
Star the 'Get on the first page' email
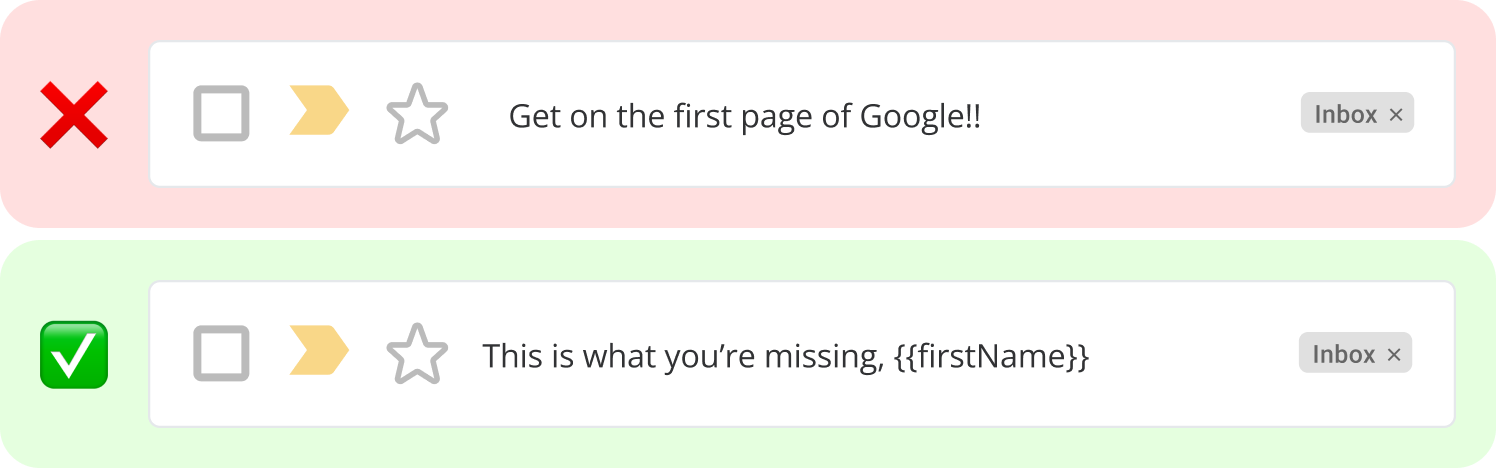click(x=417, y=115)
